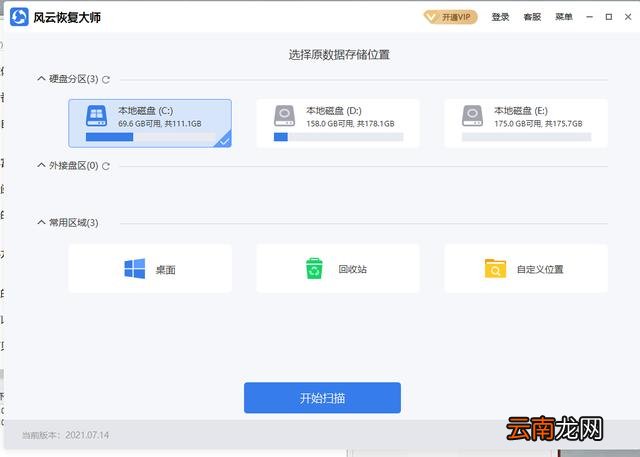Collapse the 外接盘区(0) section chevron
The width and height of the screenshot is (640, 457).
[41, 165]
